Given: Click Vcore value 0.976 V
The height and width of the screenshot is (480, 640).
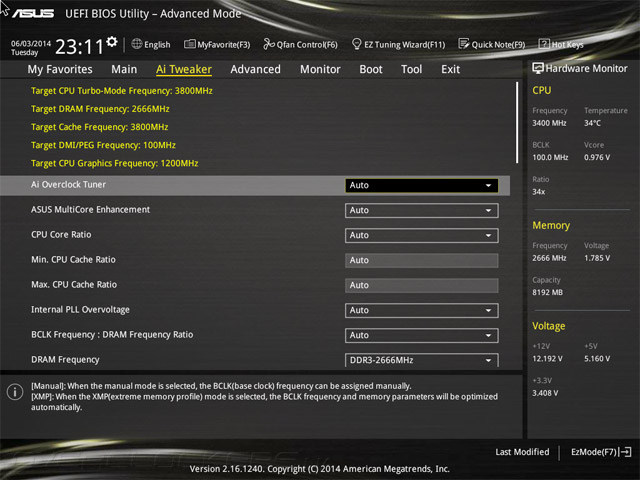Looking at the screenshot, I should 597,158.
